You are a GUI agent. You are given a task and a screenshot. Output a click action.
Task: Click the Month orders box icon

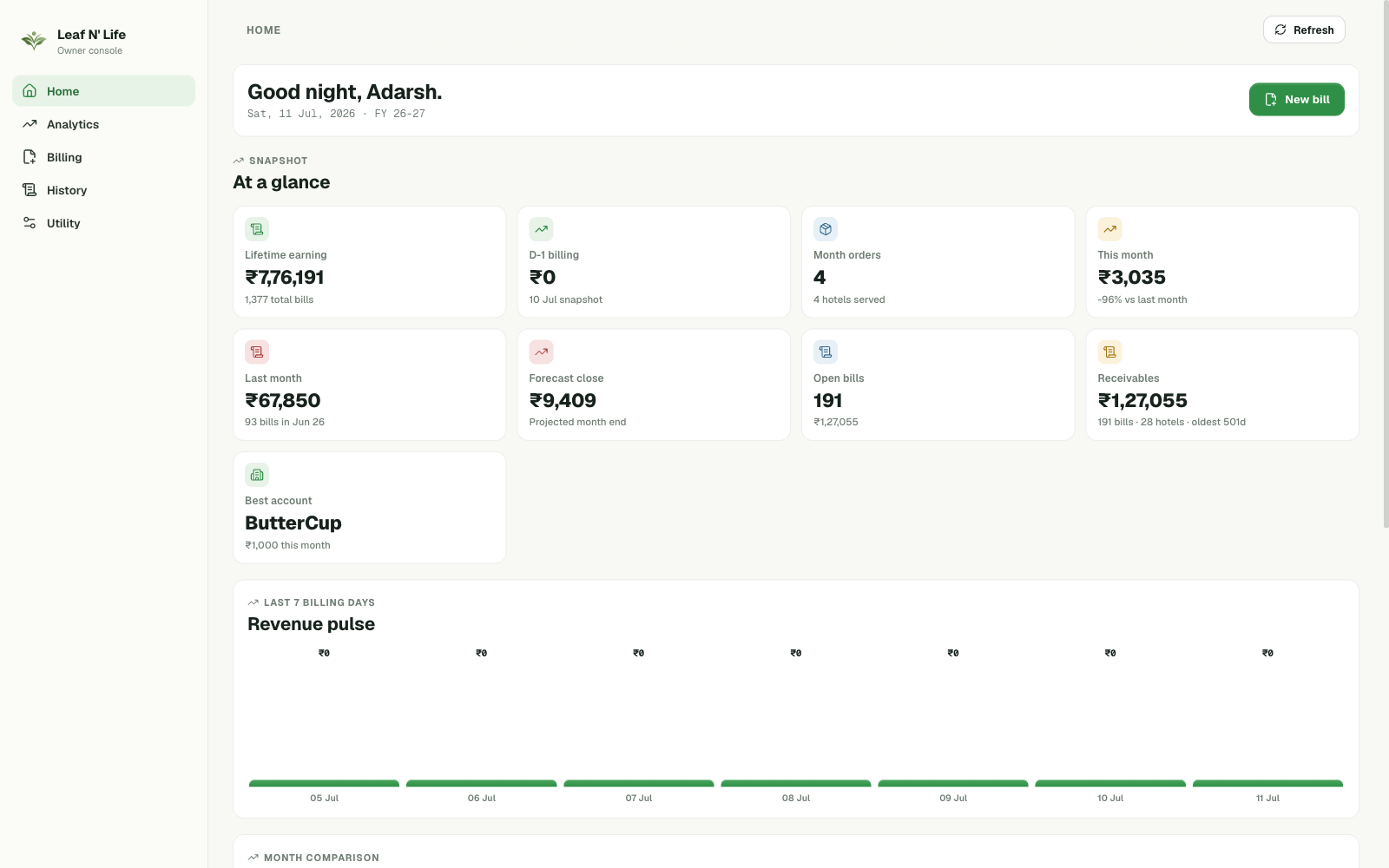(x=826, y=229)
